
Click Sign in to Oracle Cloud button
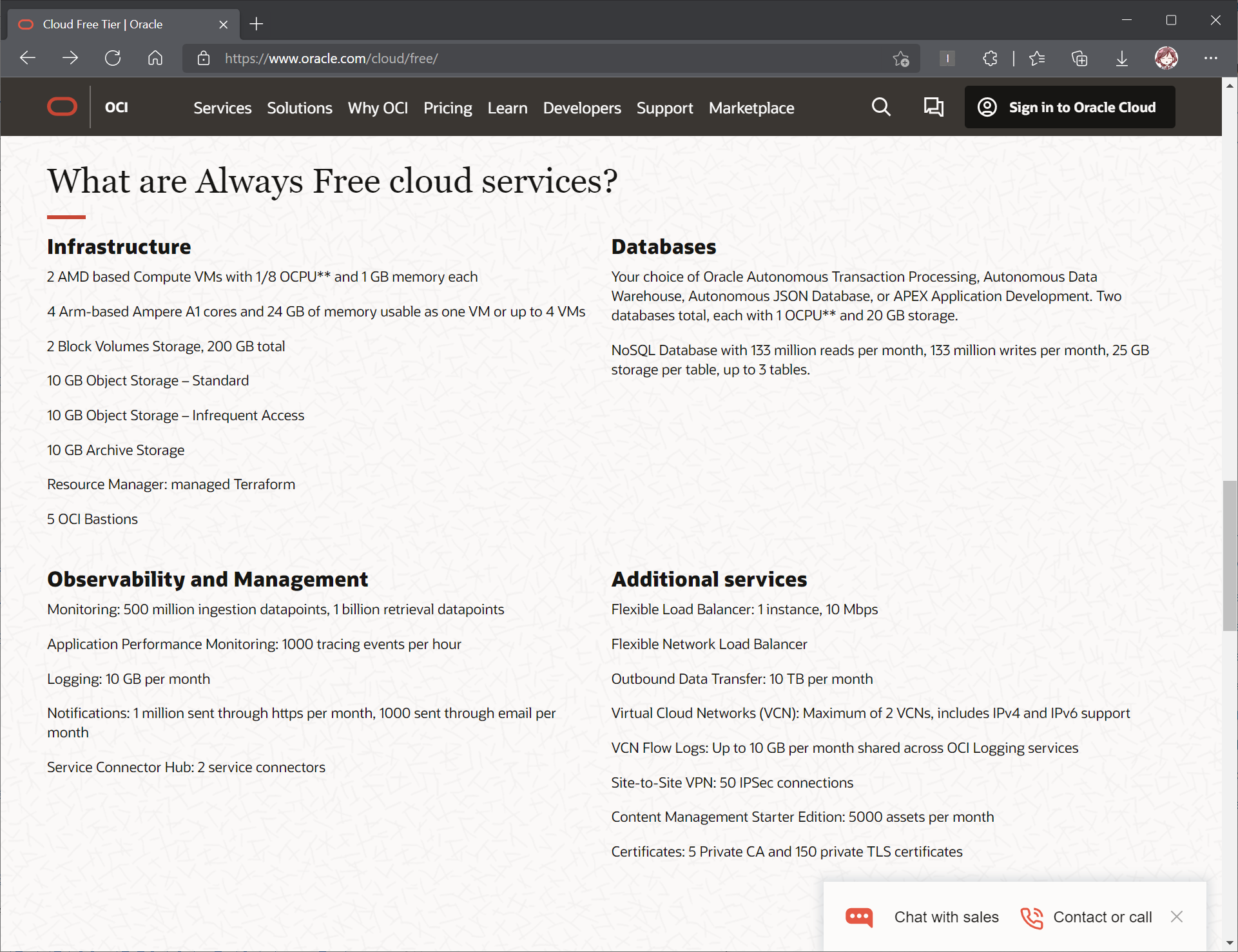1070,107
